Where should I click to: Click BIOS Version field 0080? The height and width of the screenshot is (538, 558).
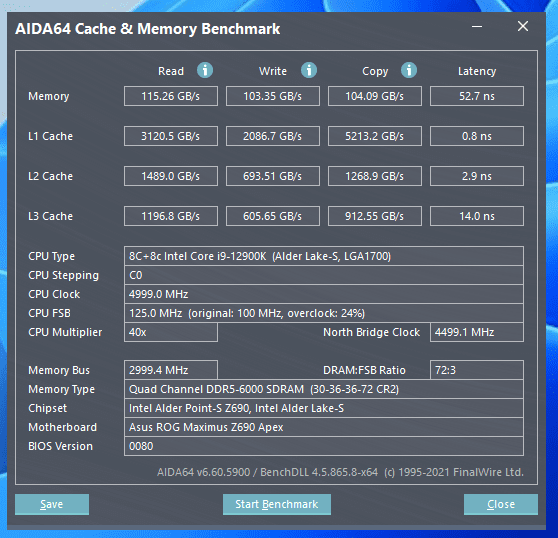click(x=324, y=446)
